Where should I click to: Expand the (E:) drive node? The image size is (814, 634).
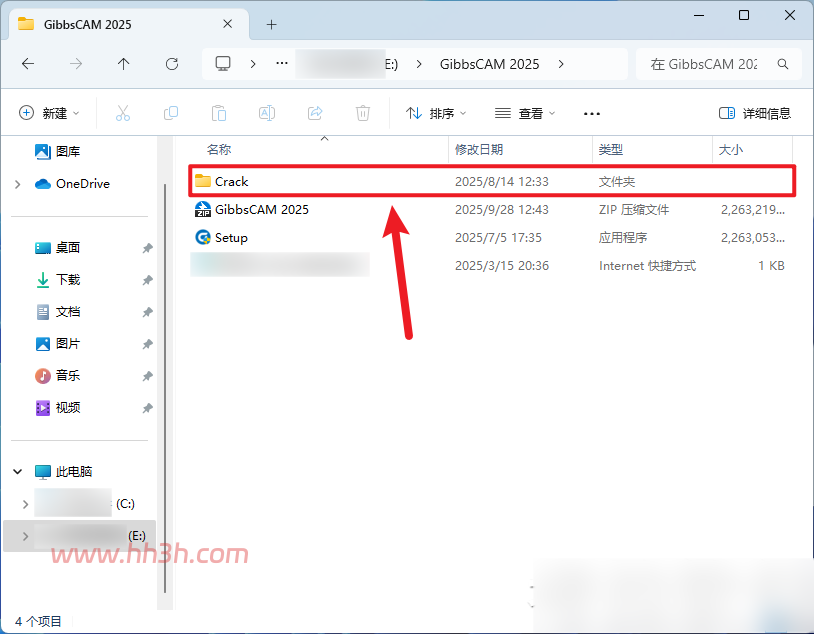pyautogui.click(x=25, y=536)
